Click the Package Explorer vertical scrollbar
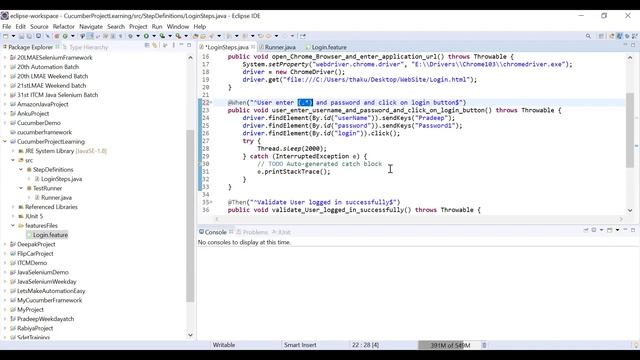Screen dimensions: 640x360 tap(190, 216)
